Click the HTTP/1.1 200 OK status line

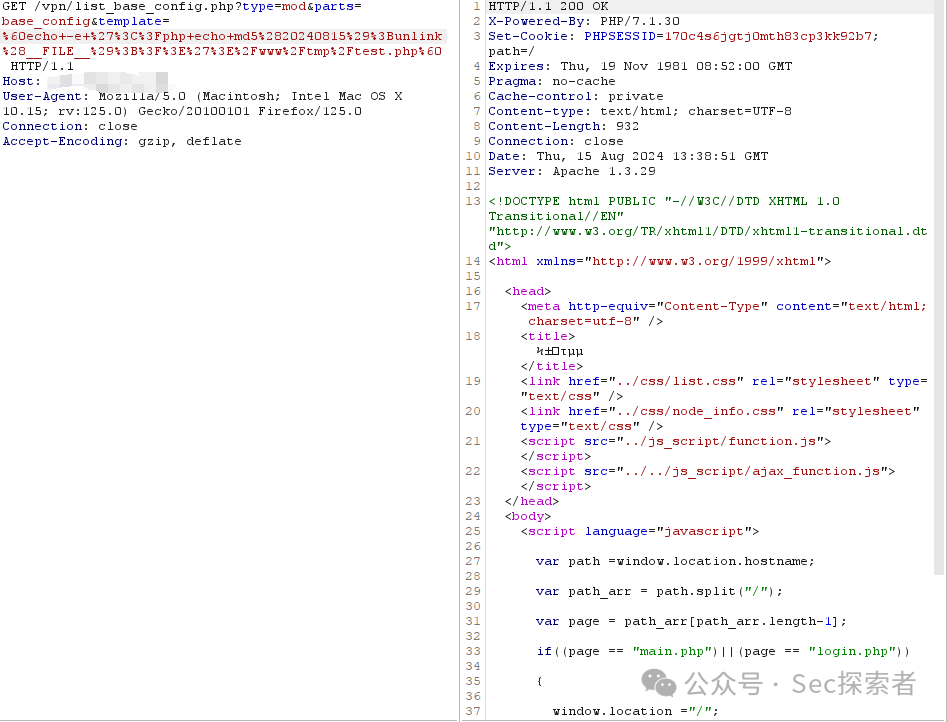(548, 6)
